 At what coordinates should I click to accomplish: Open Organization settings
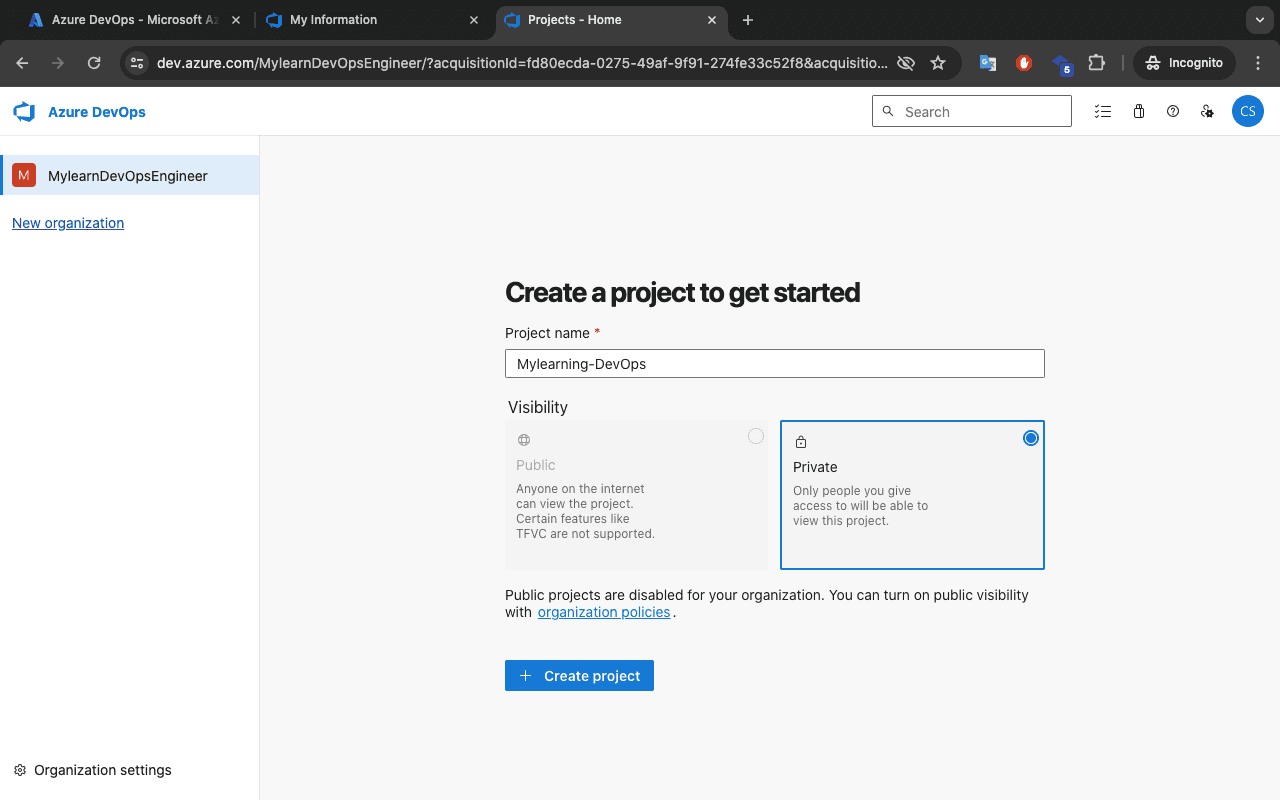[x=92, y=770]
